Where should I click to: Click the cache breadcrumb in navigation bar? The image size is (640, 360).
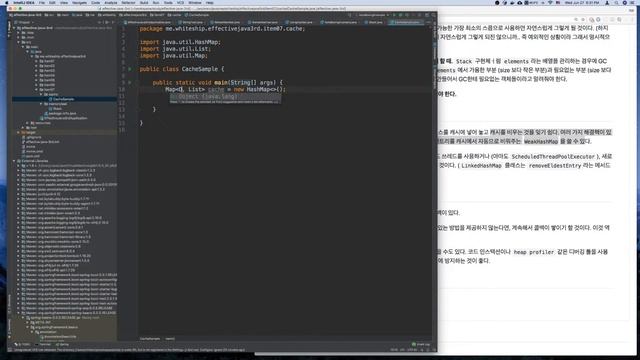pyautogui.click(x=174, y=15)
